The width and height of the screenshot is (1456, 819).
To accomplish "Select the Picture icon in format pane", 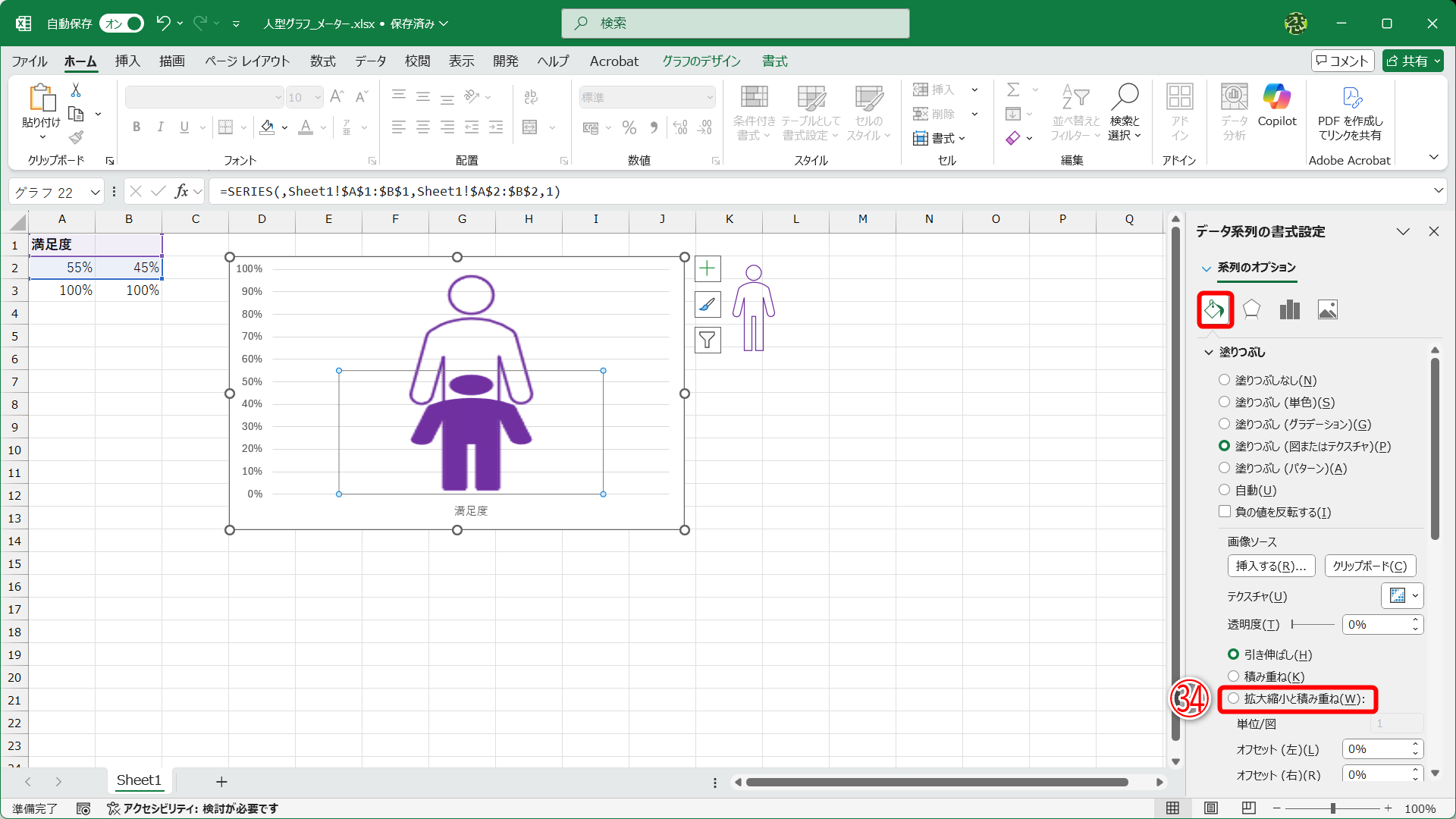I will pos(1327,309).
